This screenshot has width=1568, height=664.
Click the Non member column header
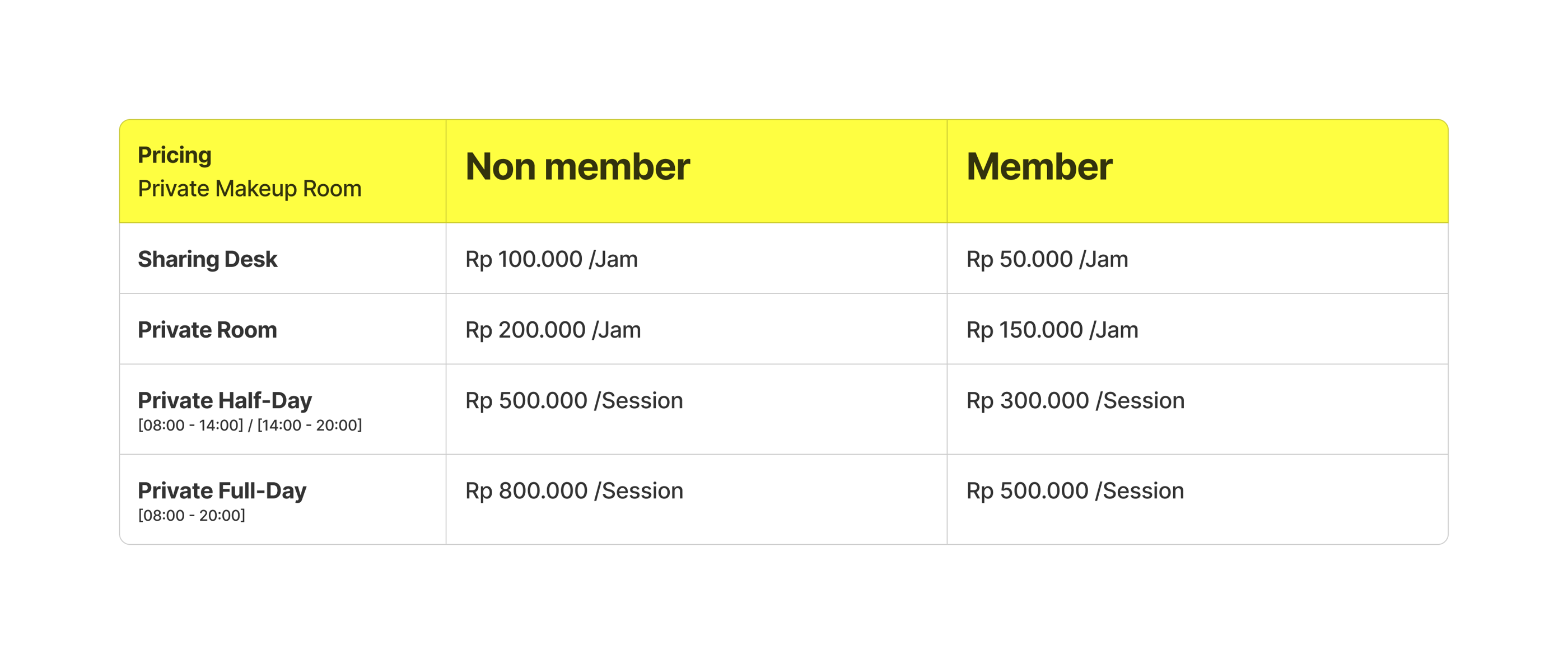tap(577, 166)
